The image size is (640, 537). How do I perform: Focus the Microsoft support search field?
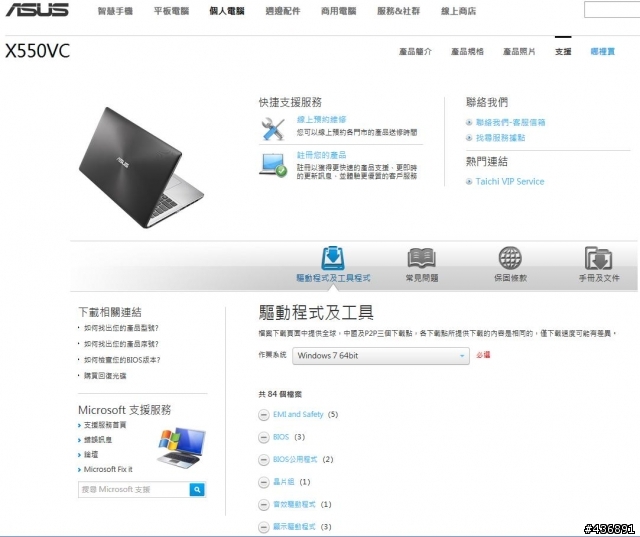coord(134,489)
